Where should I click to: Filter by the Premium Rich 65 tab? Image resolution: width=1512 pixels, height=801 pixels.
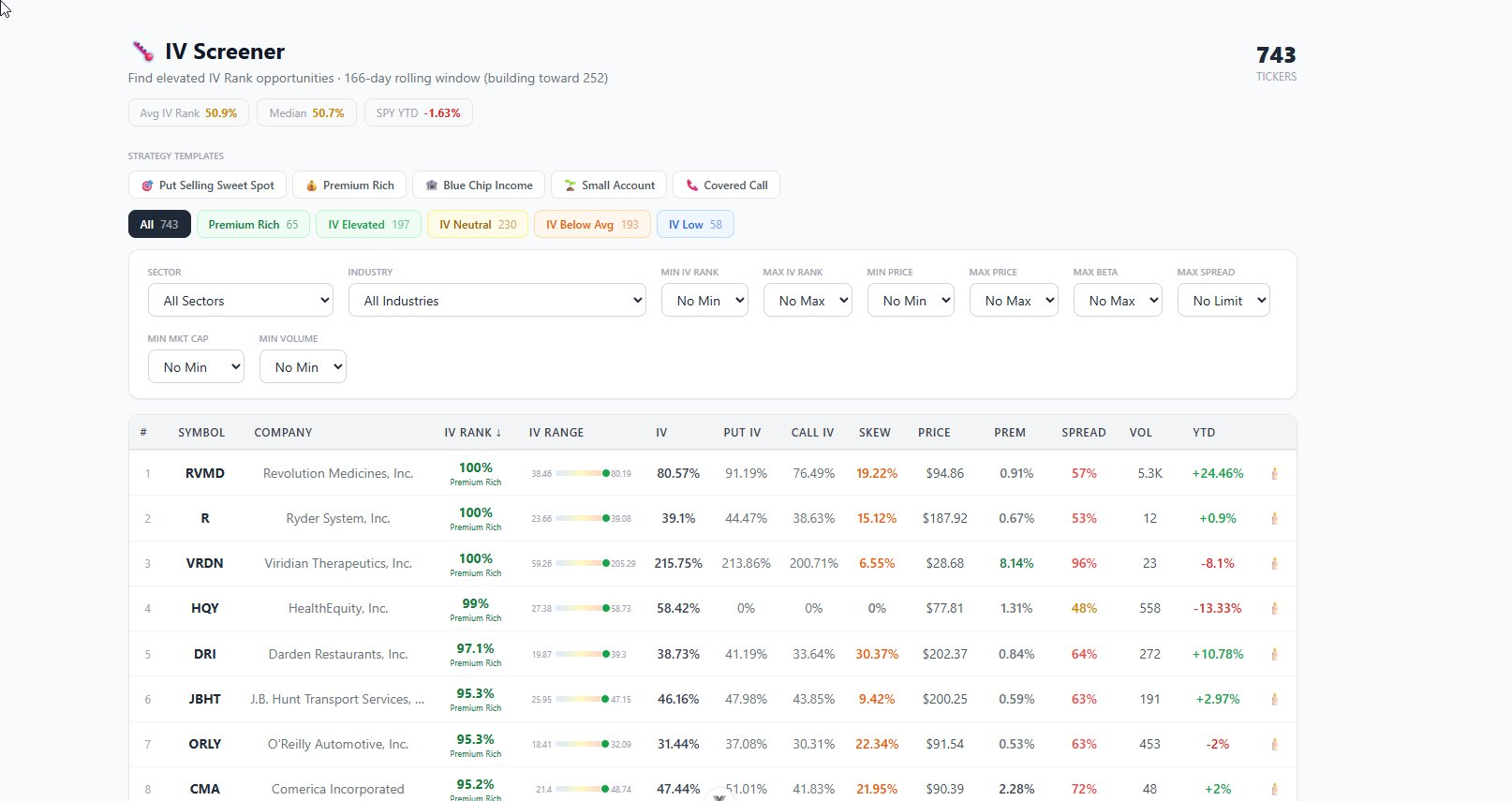253,224
